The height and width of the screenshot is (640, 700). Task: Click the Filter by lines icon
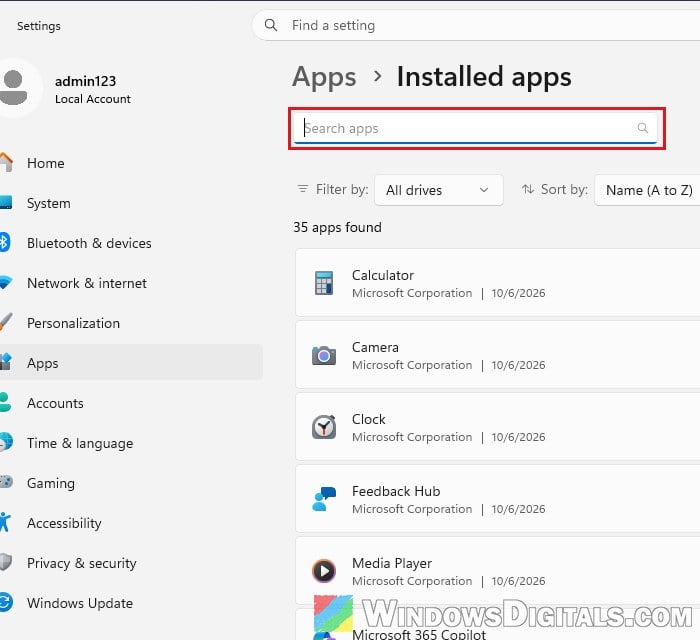pos(303,189)
